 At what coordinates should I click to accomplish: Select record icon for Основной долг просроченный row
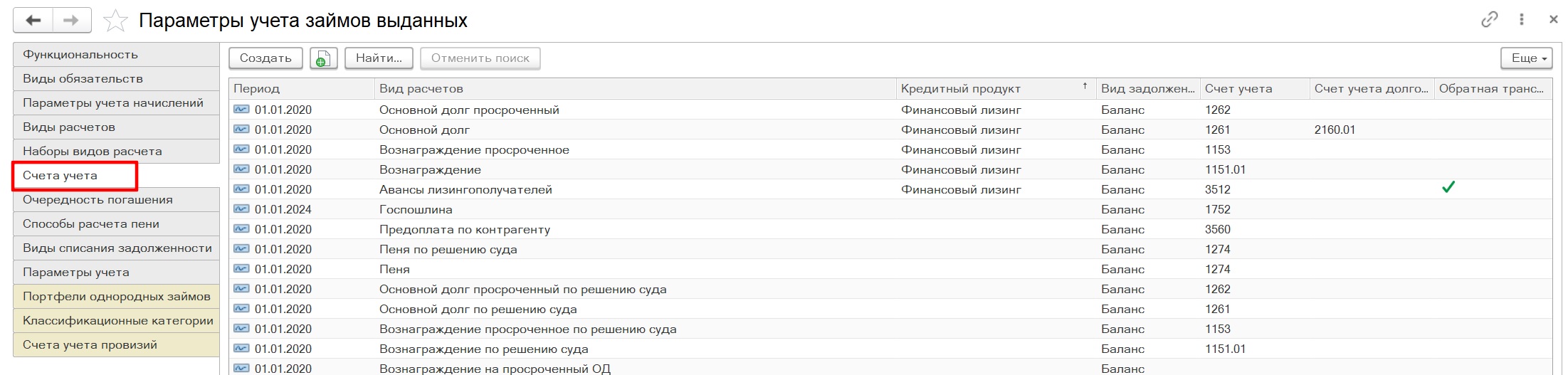(x=241, y=110)
